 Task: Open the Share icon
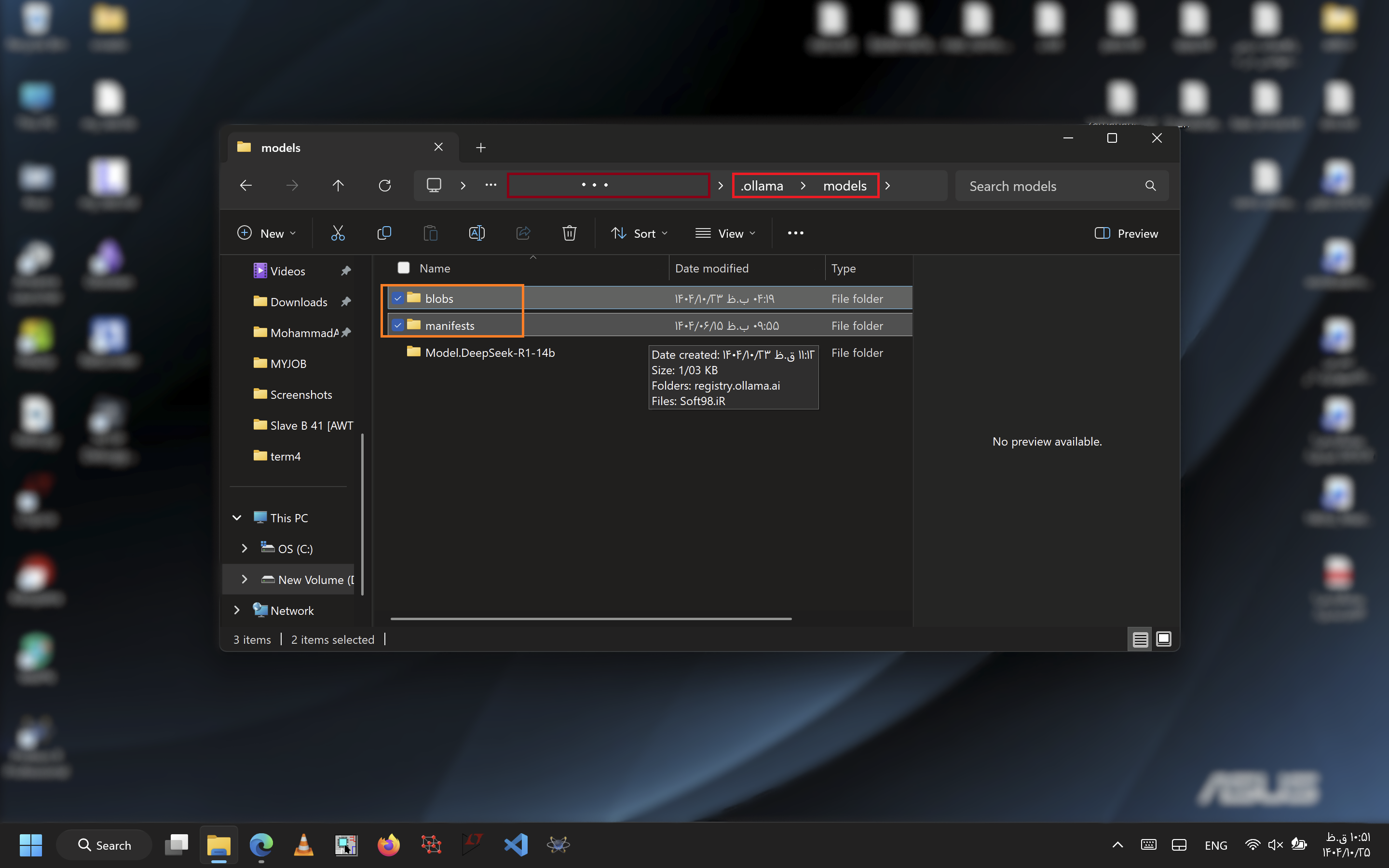[x=523, y=233]
